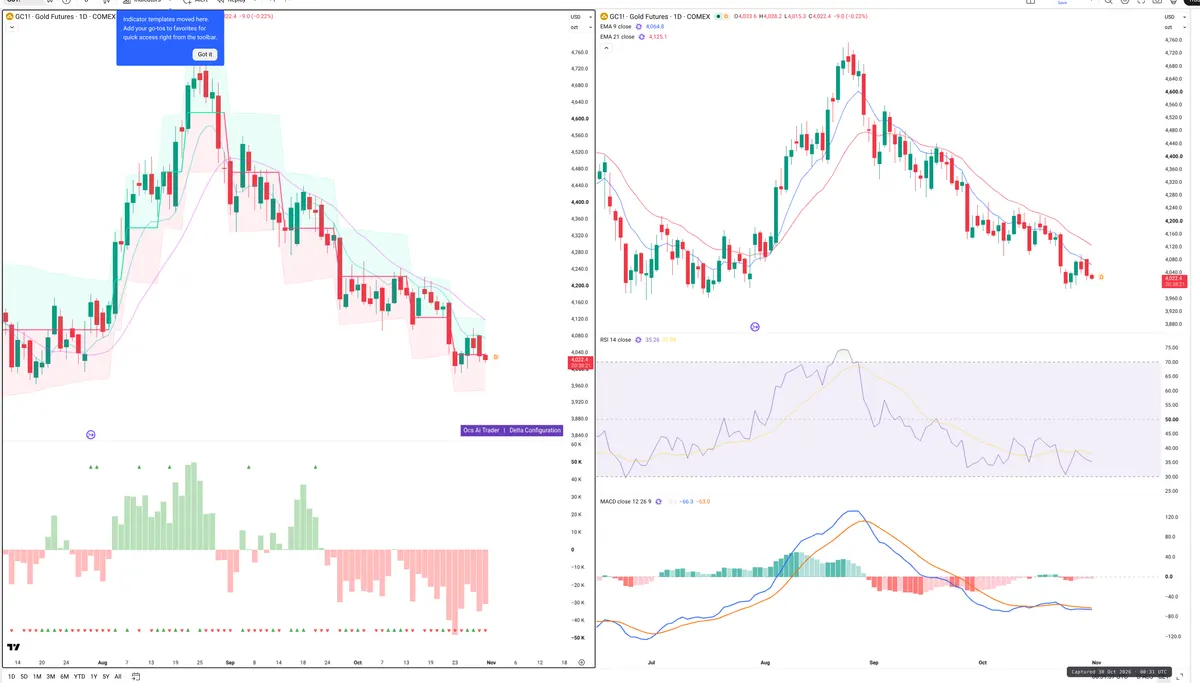The width and height of the screenshot is (1200, 683).
Task: Select the RSI 14 close legend
Action: 615,340
